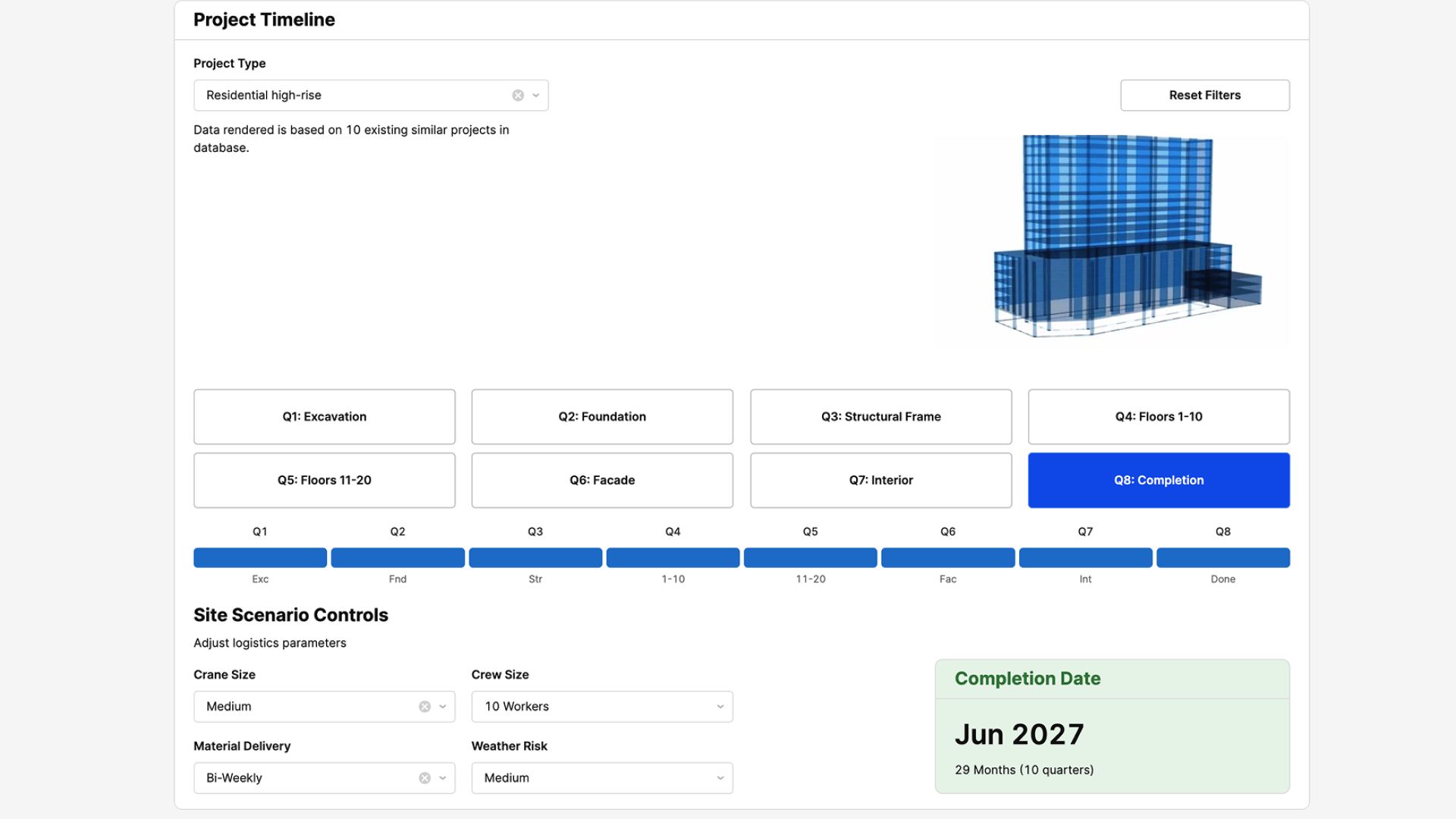Screen dimensions: 1456x819
Task: Choose the Q4: Floors 1-10 phase
Action: (1158, 417)
